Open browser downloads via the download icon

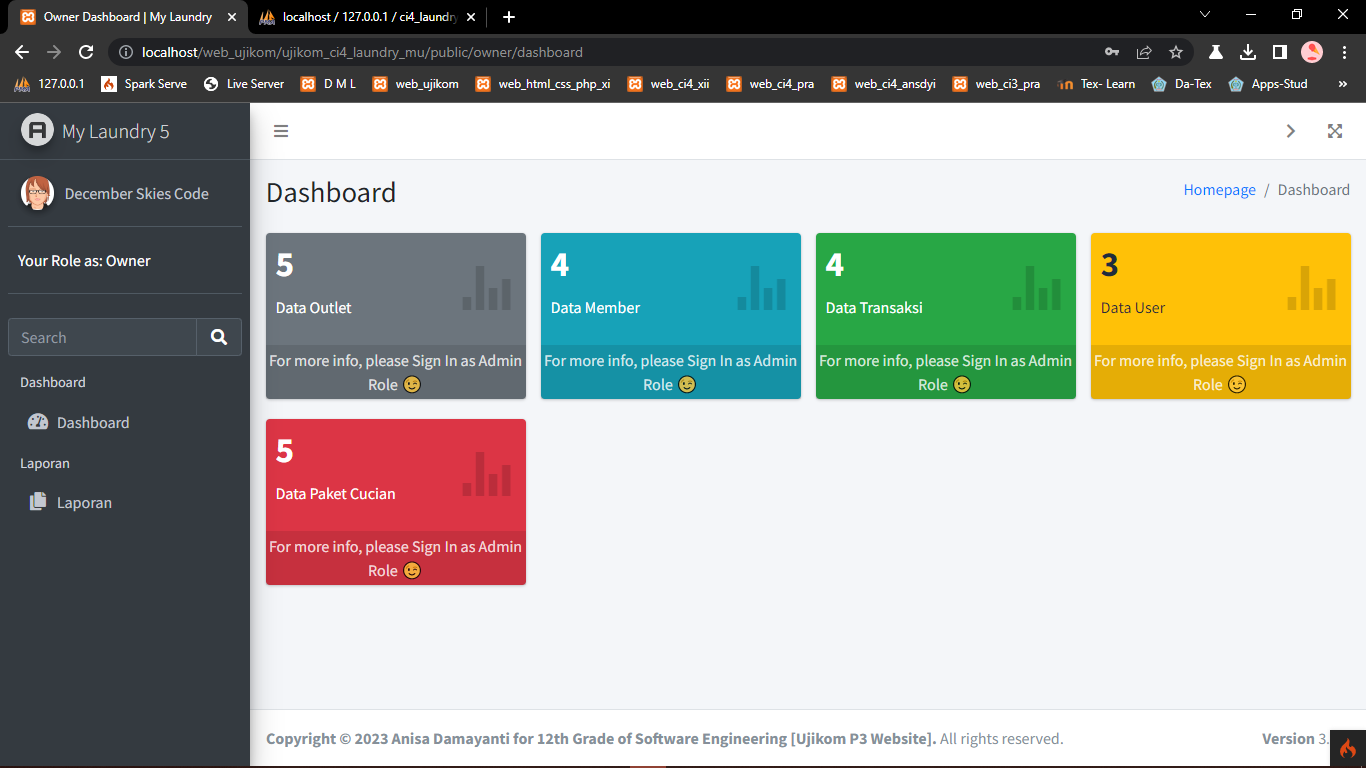1247,51
